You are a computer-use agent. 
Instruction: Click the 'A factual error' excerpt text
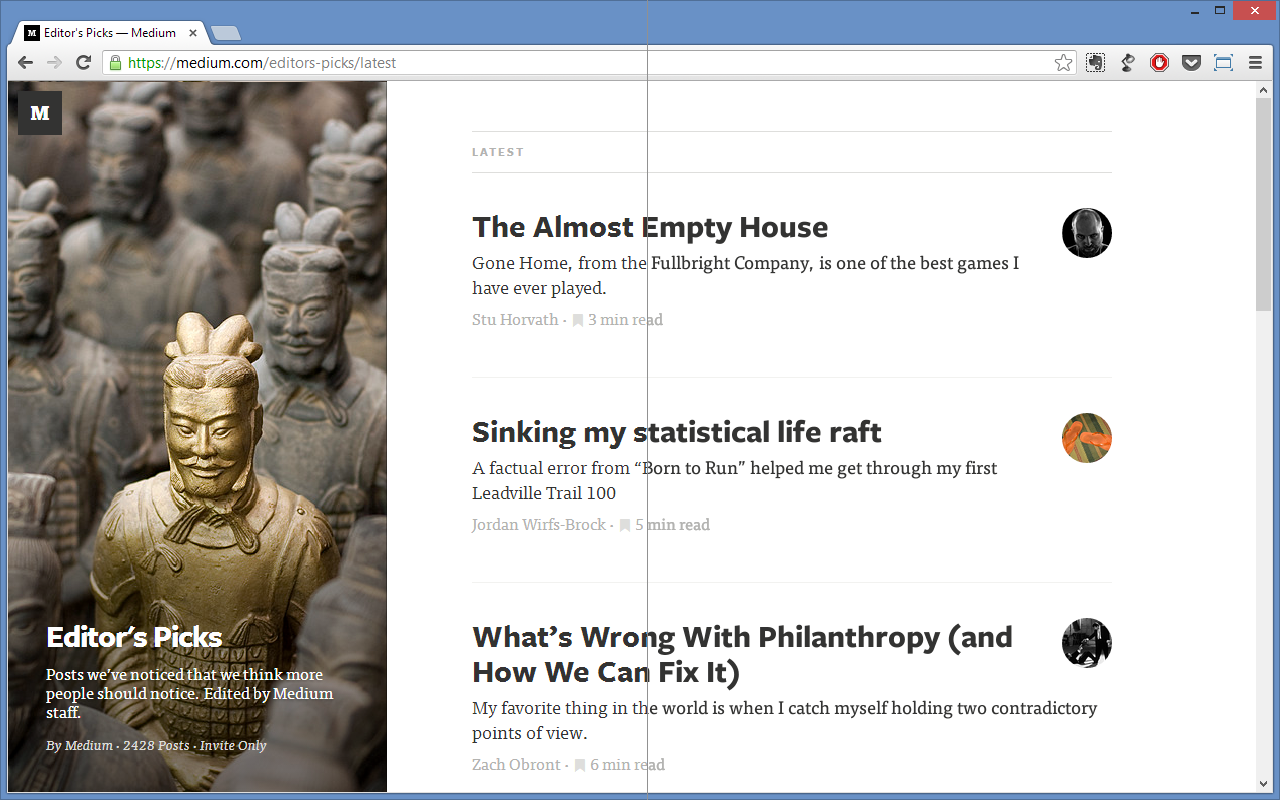click(x=734, y=480)
